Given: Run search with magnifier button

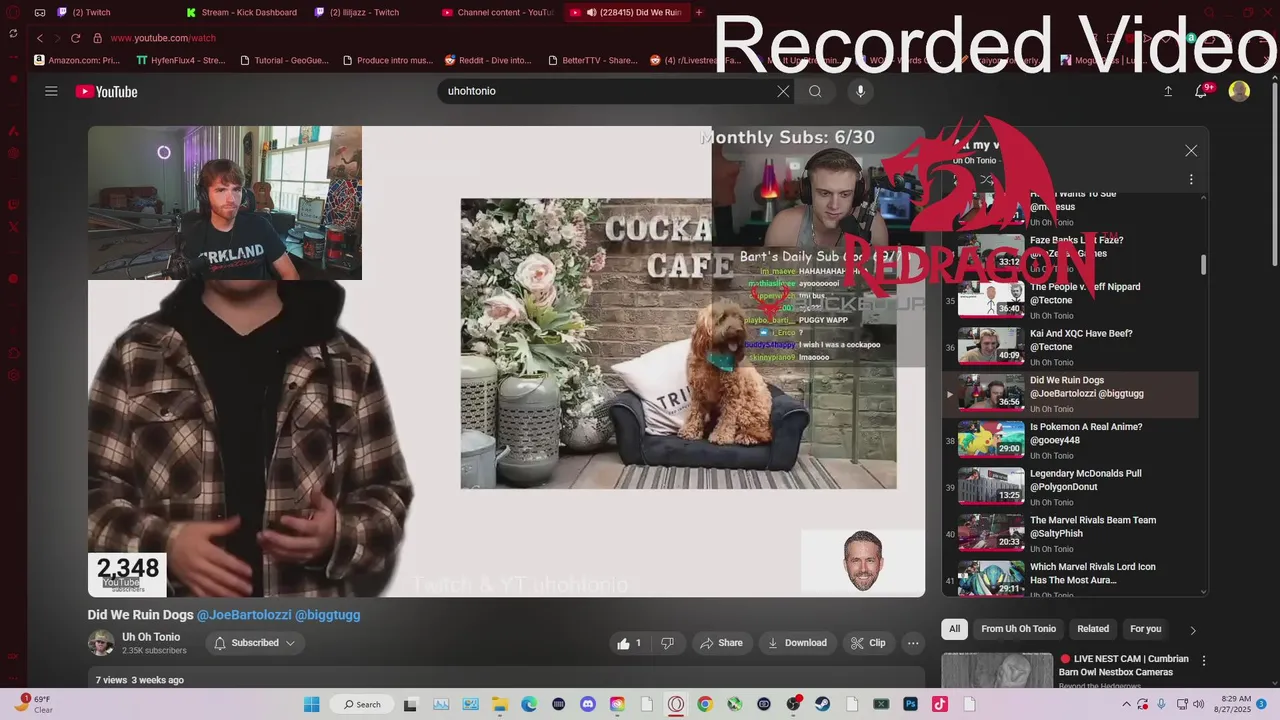Looking at the screenshot, I should [x=815, y=91].
